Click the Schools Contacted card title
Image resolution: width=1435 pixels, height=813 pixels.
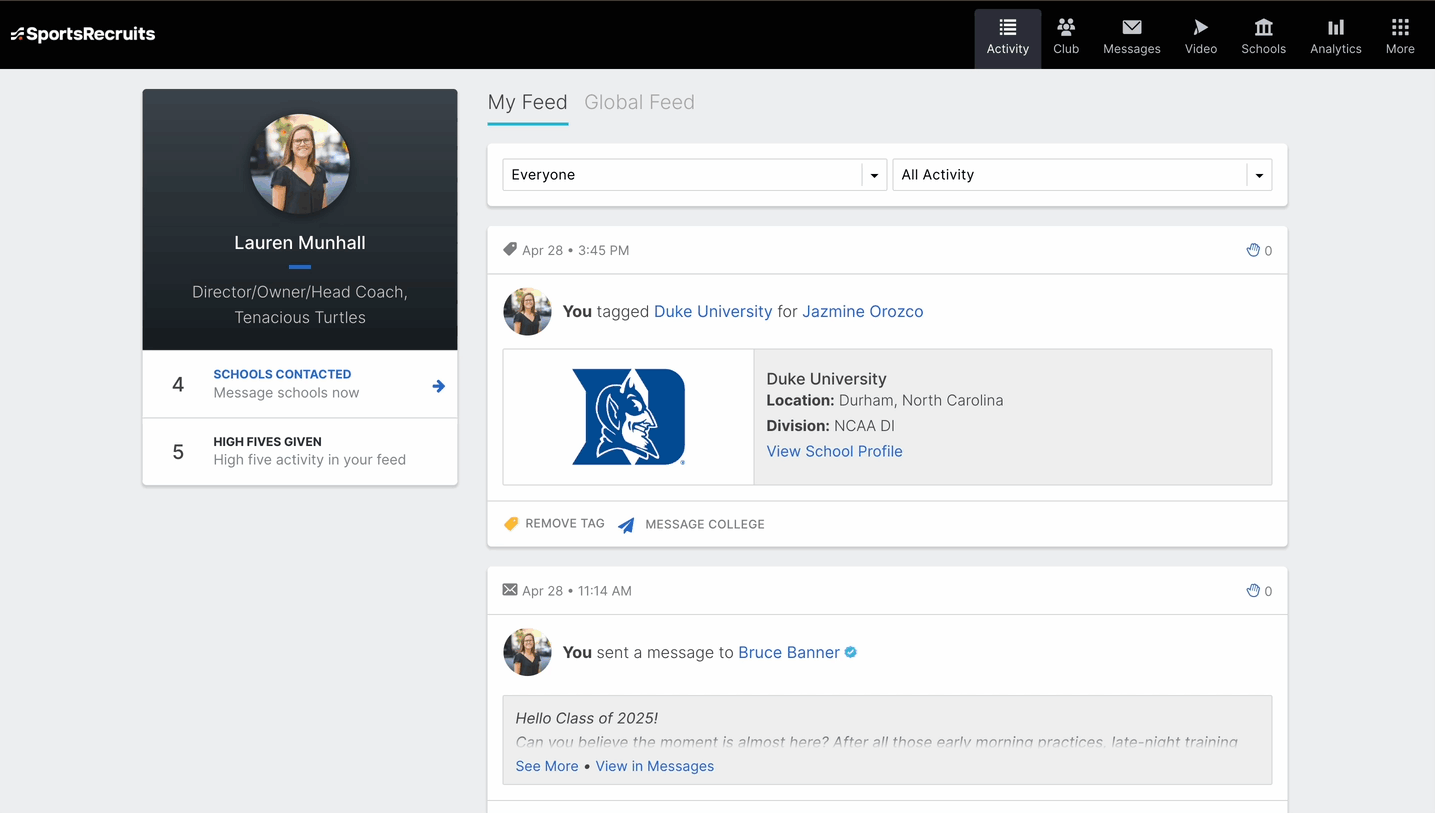tap(282, 374)
